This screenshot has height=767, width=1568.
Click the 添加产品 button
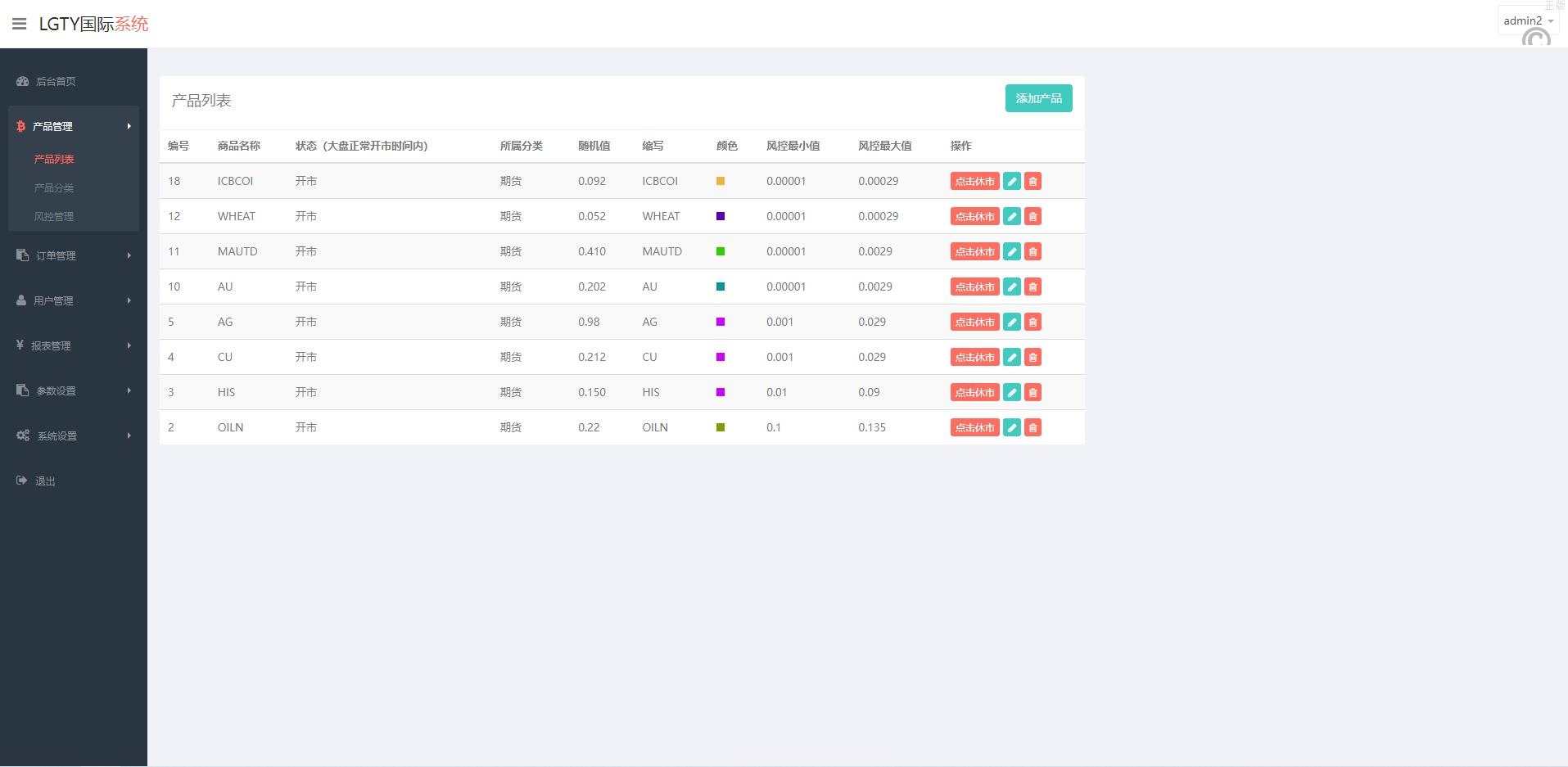pyautogui.click(x=1038, y=98)
